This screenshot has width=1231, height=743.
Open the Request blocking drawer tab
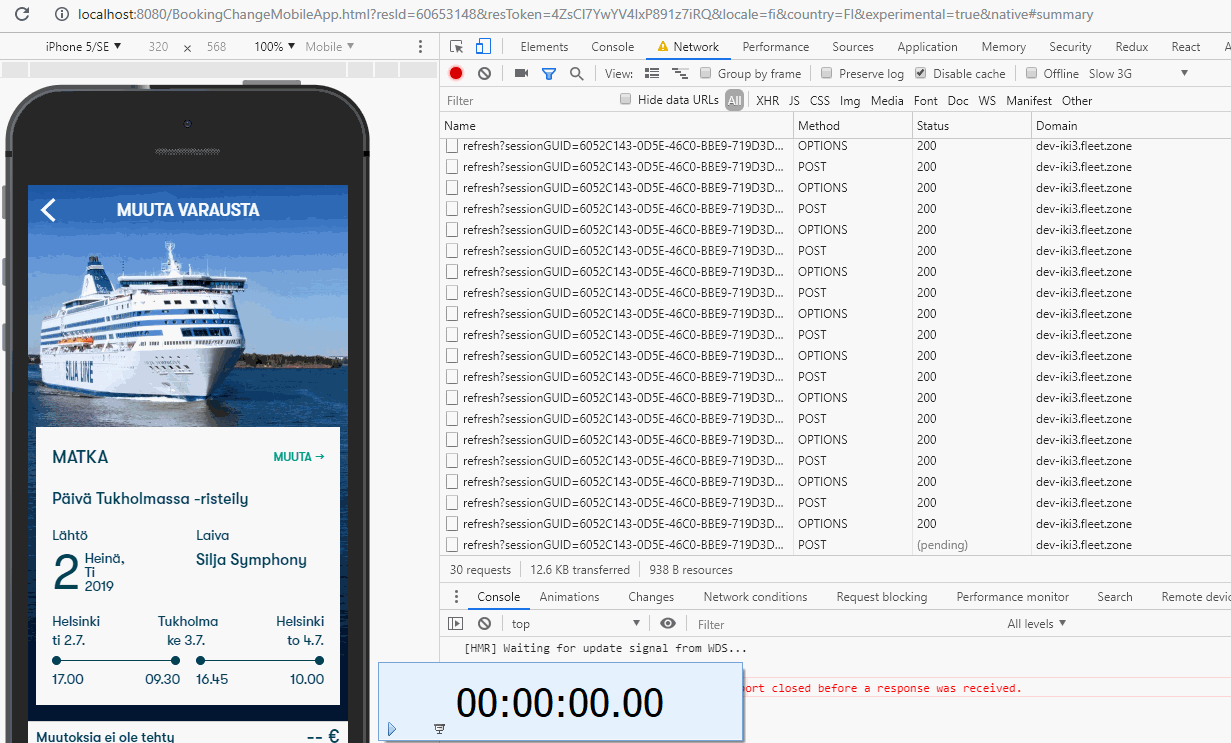point(882,597)
